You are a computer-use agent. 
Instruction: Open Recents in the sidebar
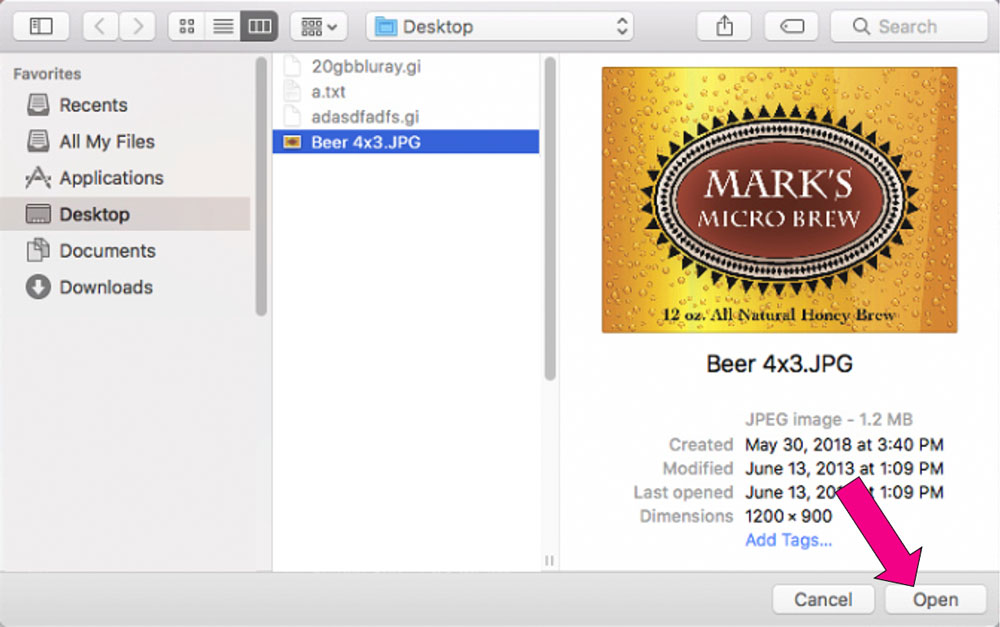point(125,105)
